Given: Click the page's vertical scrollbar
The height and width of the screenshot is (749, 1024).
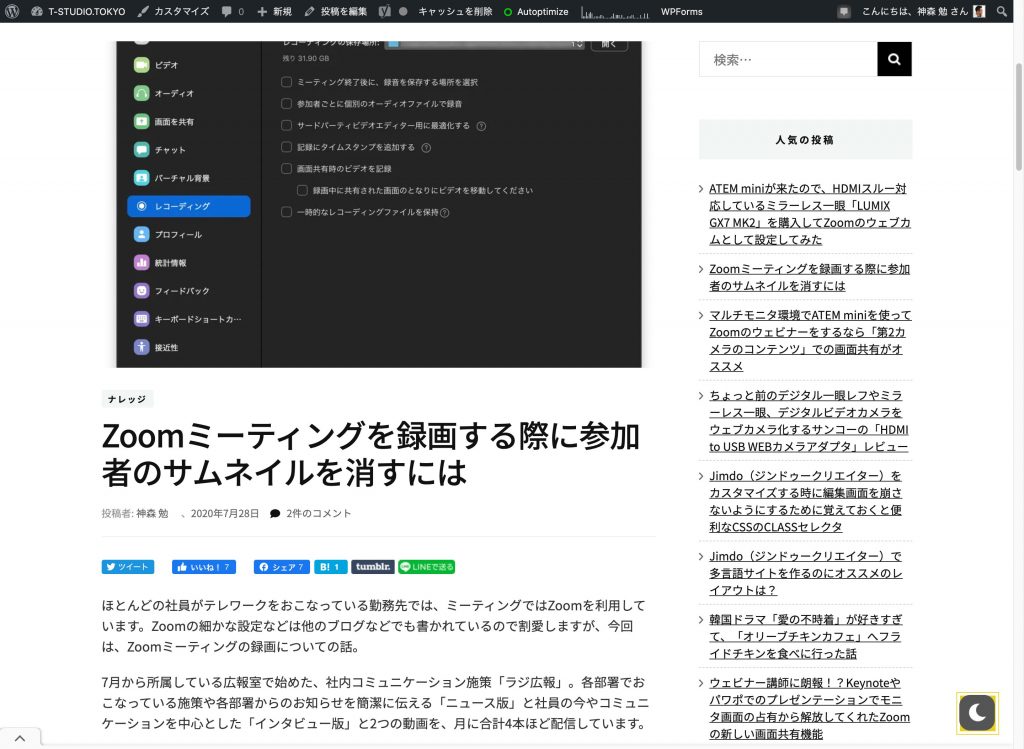Looking at the screenshot, I should pos(1019,118).
